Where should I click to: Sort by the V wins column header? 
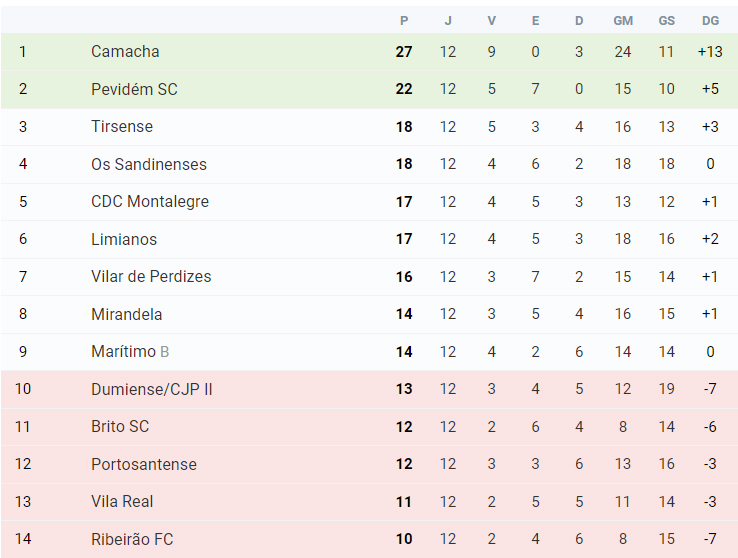coord(491,21)
